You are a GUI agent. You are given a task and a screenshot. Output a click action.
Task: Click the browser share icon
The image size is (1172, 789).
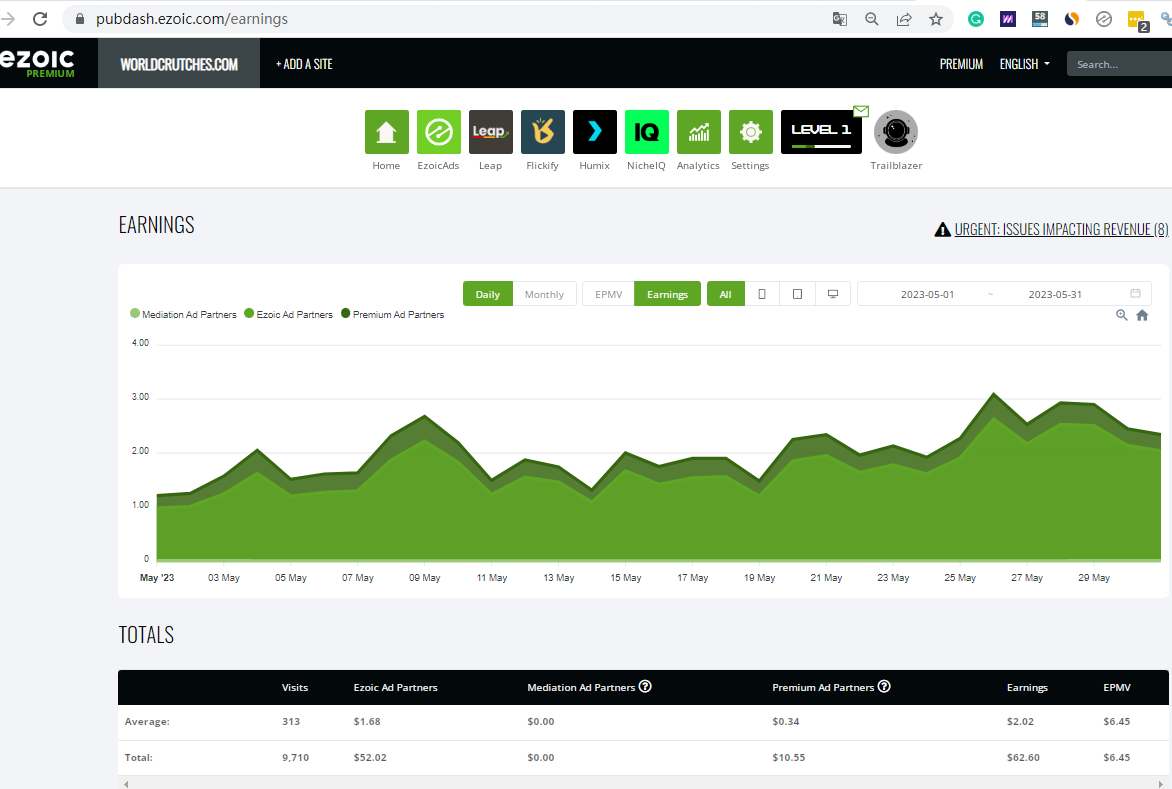coord(904,19)
